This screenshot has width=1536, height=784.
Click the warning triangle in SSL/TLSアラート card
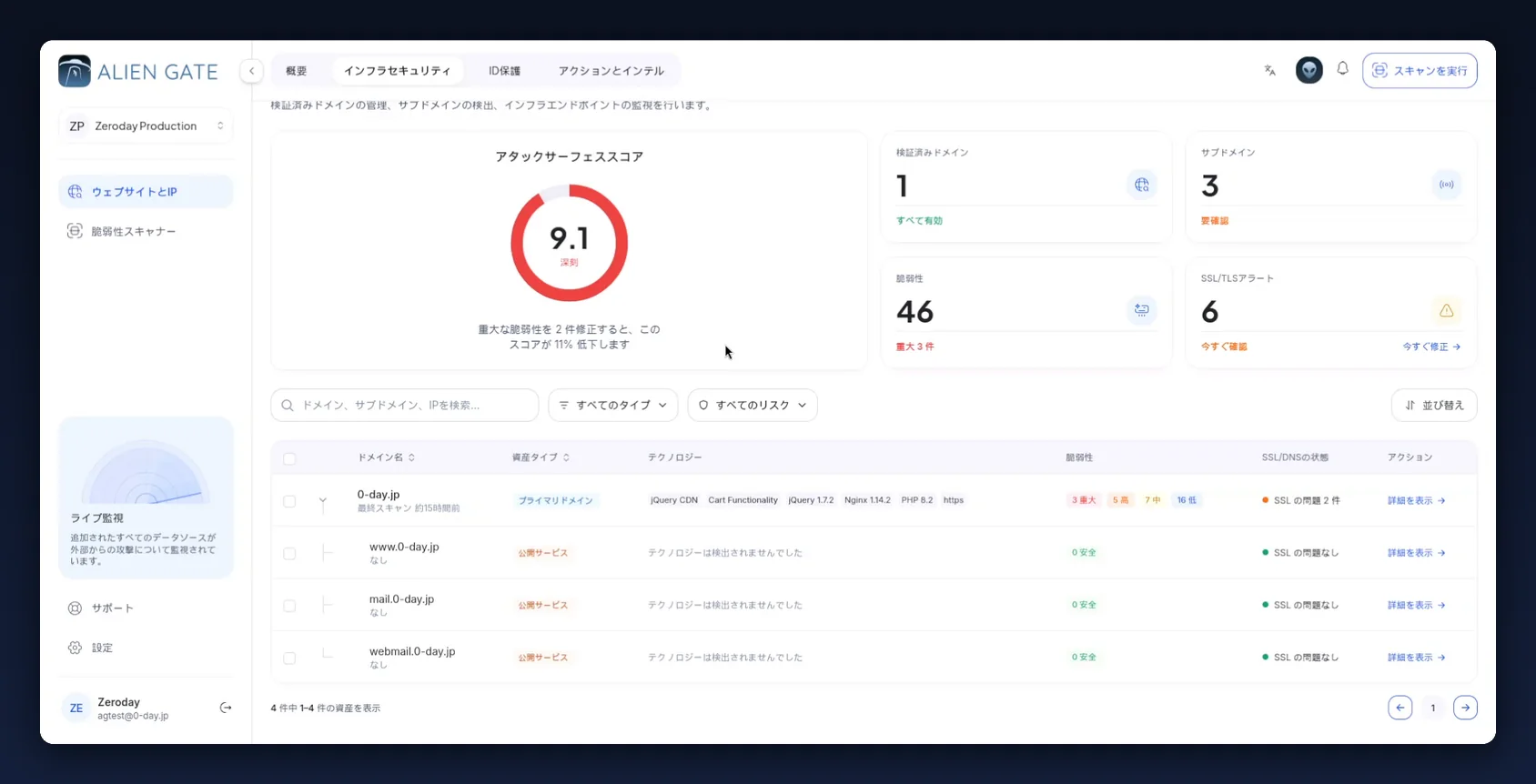[1446, 310]
